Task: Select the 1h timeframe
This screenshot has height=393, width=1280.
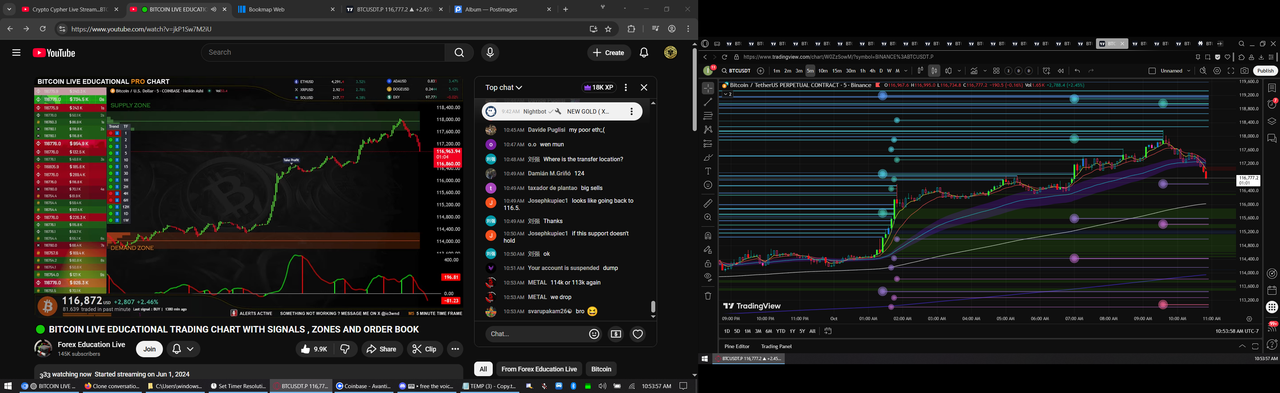Action: pos(863,70)
